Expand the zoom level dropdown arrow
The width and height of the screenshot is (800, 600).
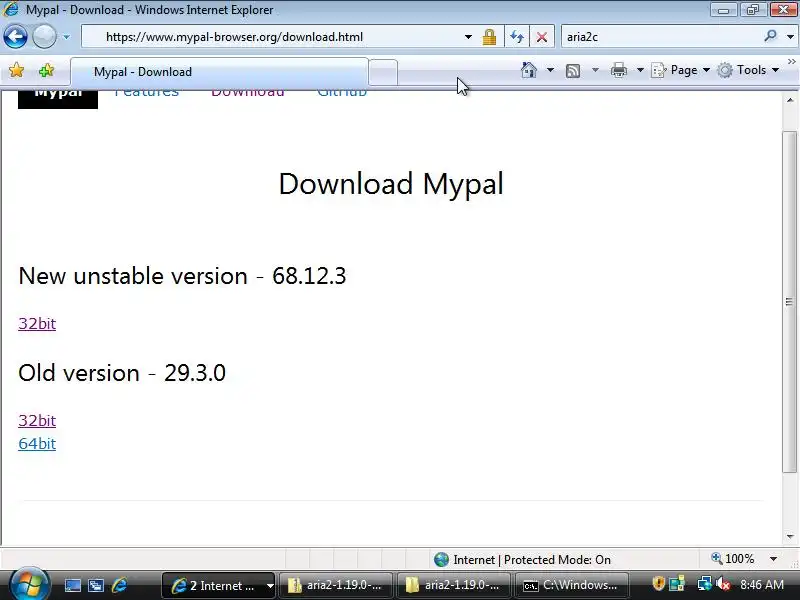tap(773, 559)
